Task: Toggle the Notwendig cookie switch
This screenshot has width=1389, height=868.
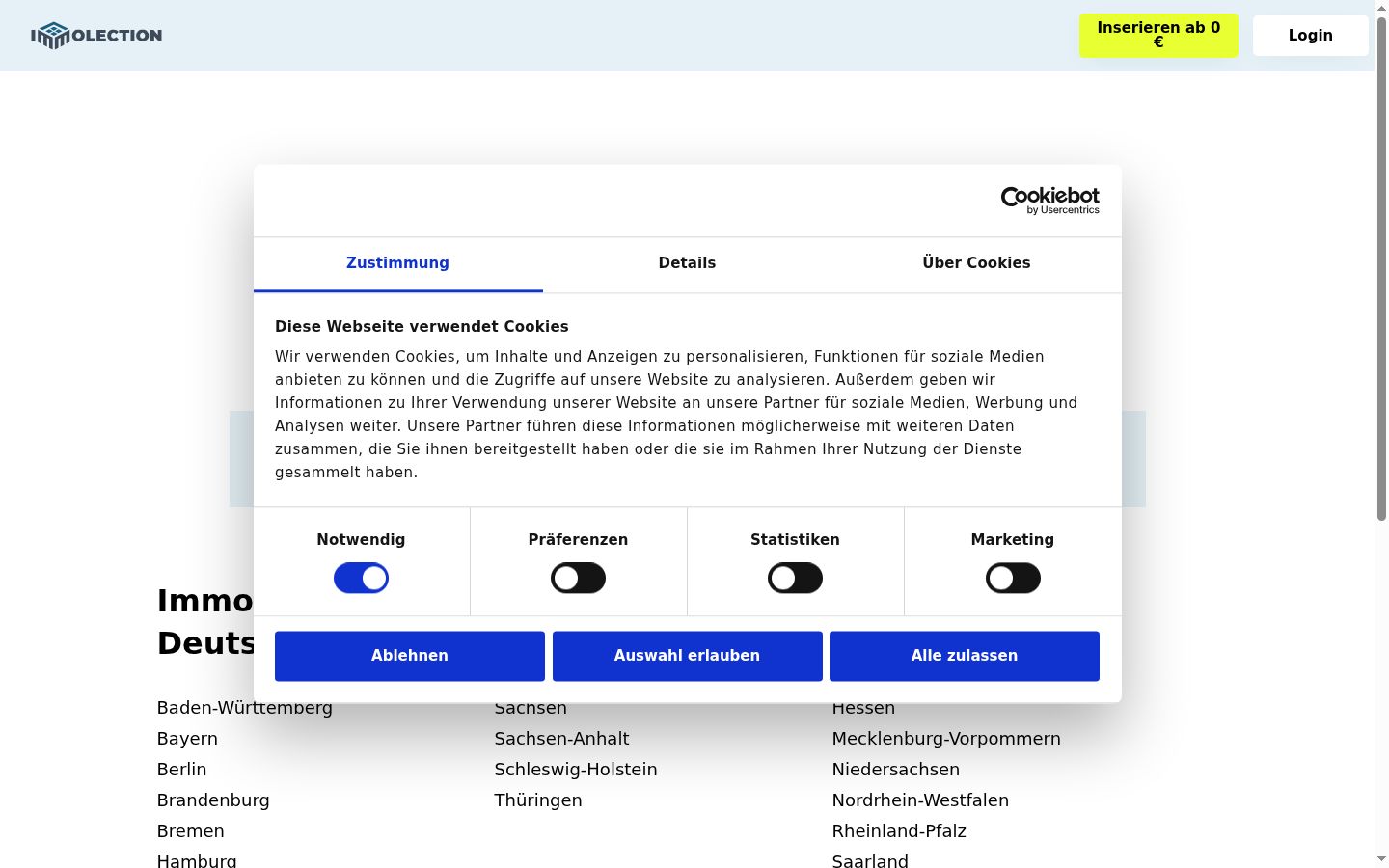Action: [x=361, y=578]
